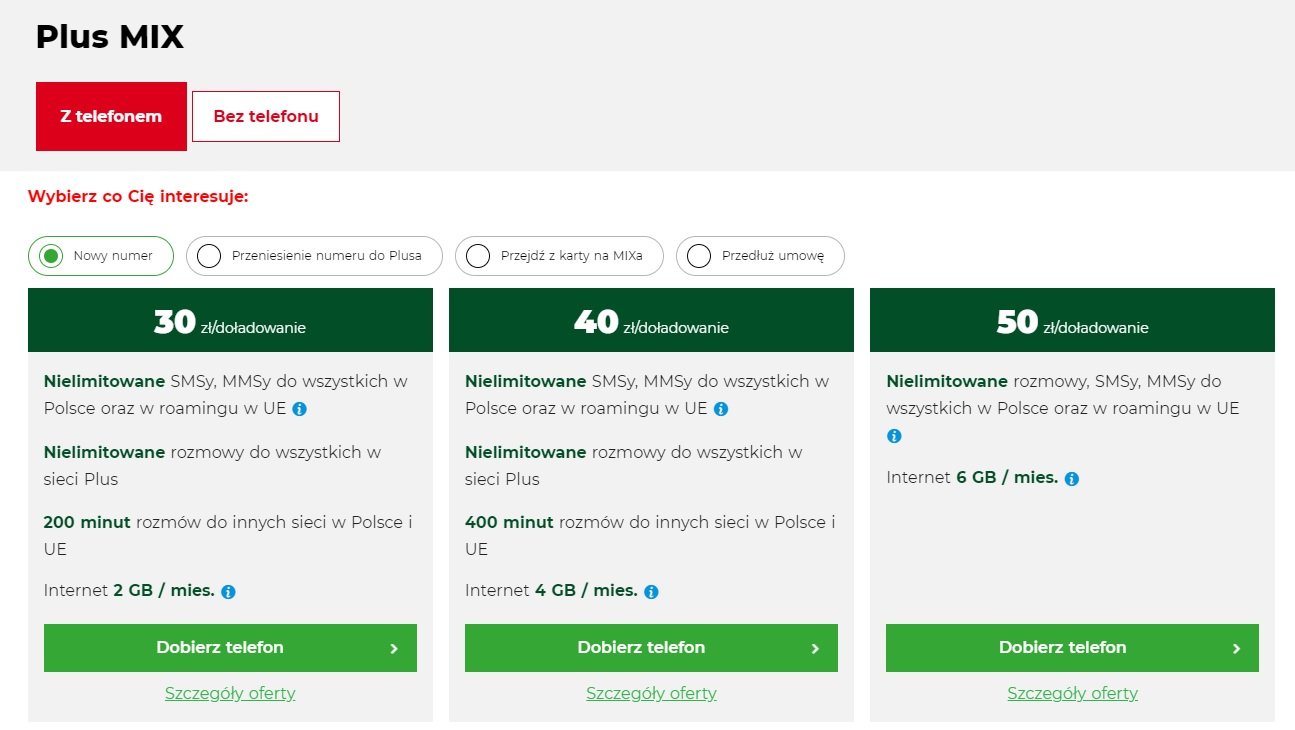The image size is (1295, 730).
Task: Open info icon for 40 zł plan SMS/MMS terms
Action: 721,409
